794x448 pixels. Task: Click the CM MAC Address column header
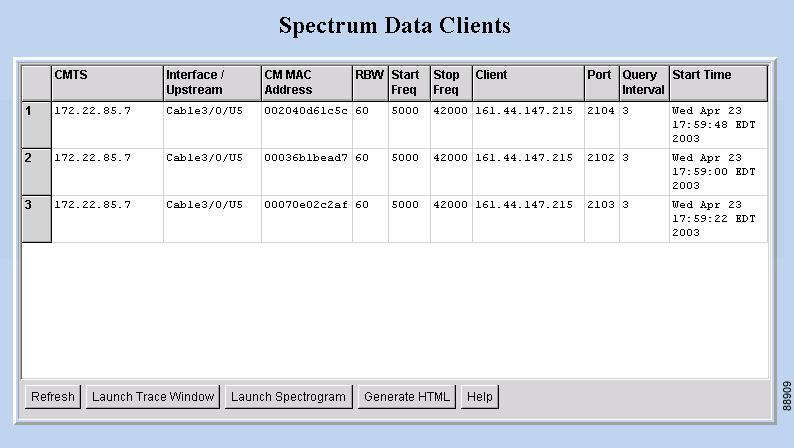(307, 83)
